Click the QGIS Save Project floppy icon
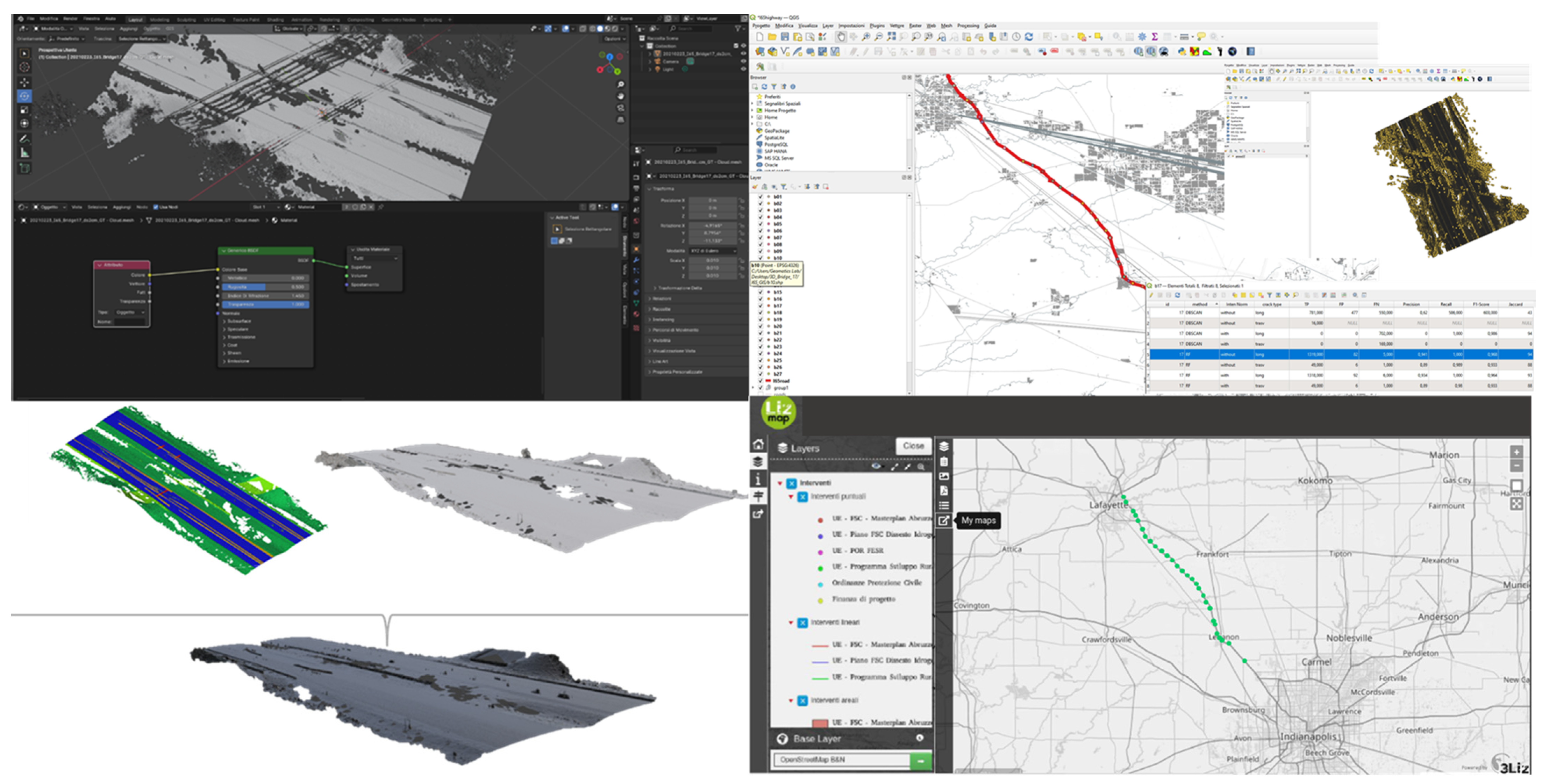The image size is (1542, 784). click(x=784, y=37)
